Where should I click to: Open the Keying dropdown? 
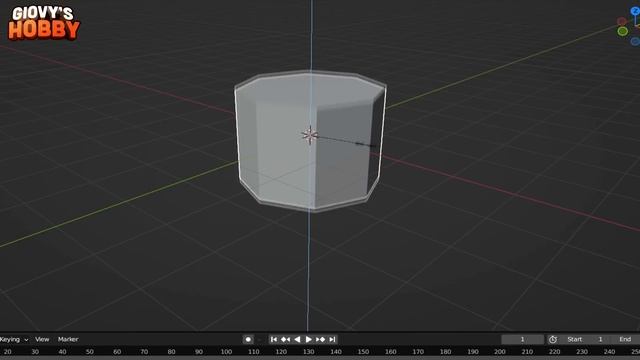[13, 339]
